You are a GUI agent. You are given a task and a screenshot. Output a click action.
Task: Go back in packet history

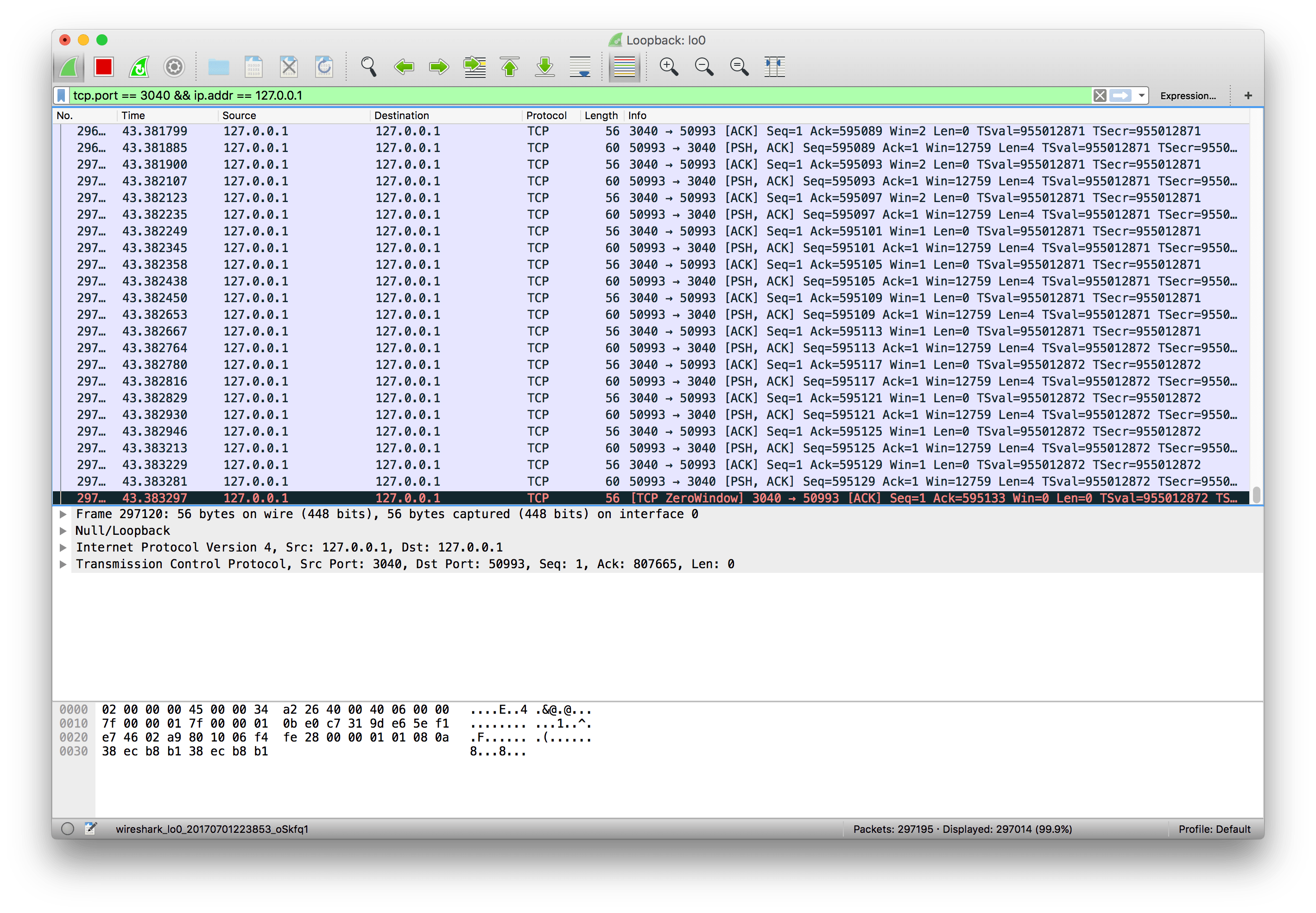click(x=404, y=67)
